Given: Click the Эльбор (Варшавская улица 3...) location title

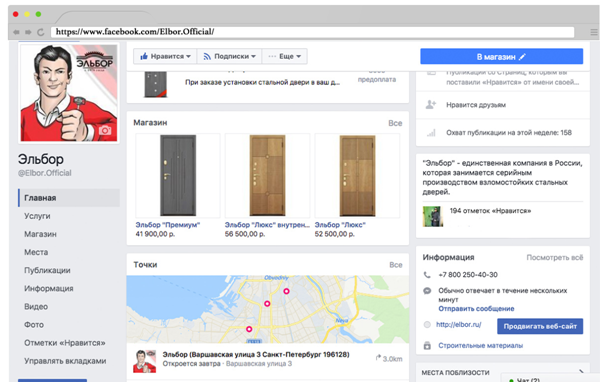Looking at the screenshot, I should pyautogui.click(x=256, y=354).
